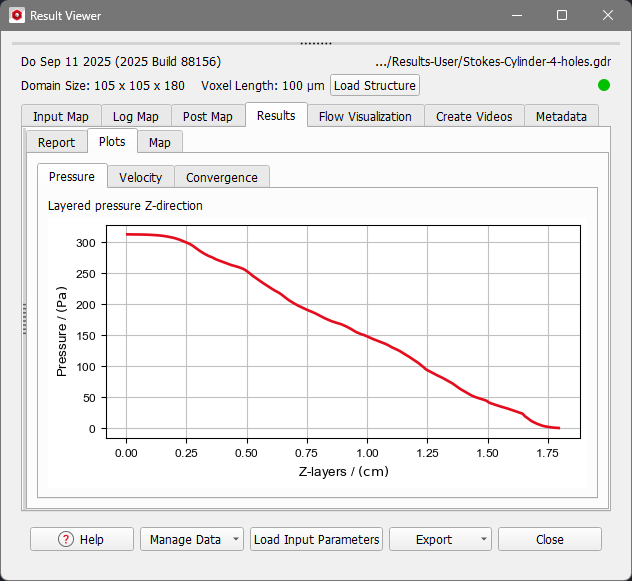Click the green status indicator circle
The image size is (632, 581).
point(603,86)
